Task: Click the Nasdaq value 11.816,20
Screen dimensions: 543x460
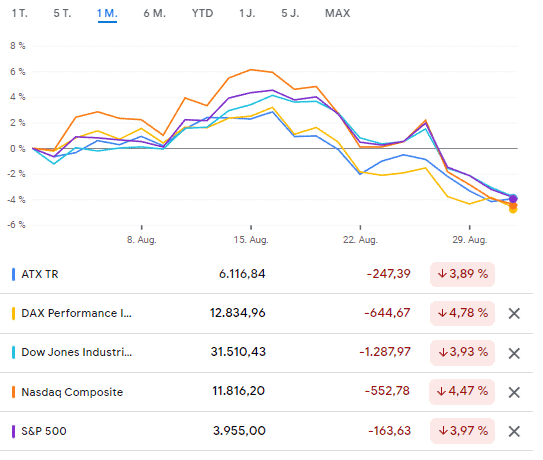Action: 239,391
